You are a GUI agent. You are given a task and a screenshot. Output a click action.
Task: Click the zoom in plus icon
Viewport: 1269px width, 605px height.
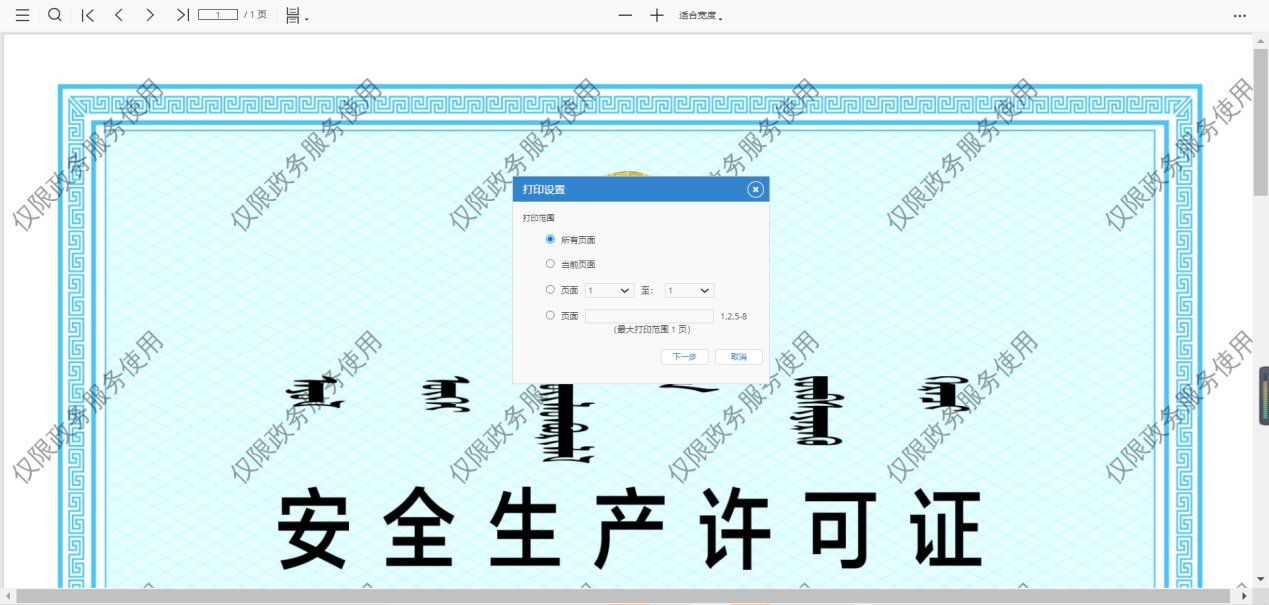click(656, 16)
